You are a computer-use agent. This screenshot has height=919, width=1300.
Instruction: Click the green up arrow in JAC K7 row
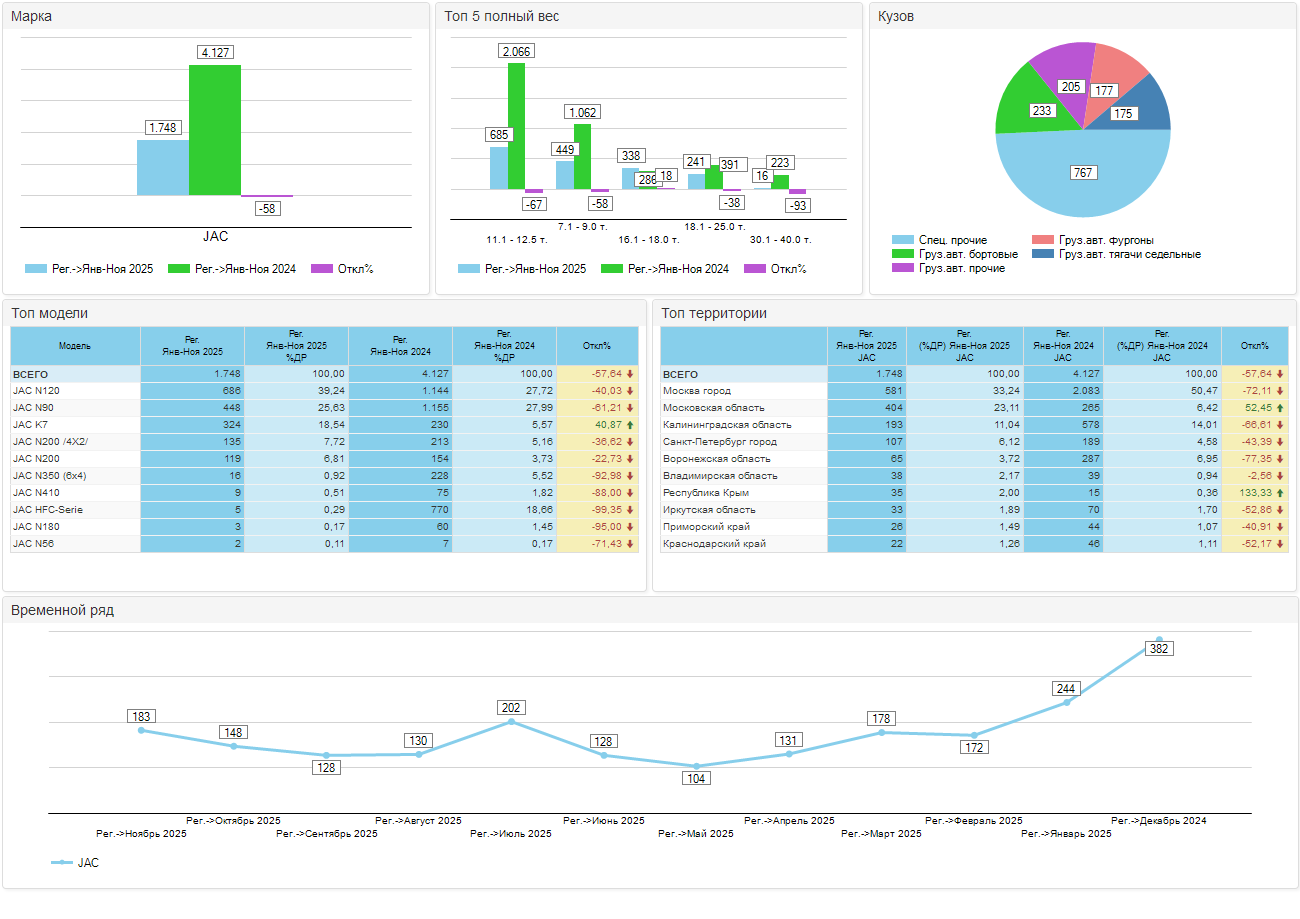tap(630, 425)
